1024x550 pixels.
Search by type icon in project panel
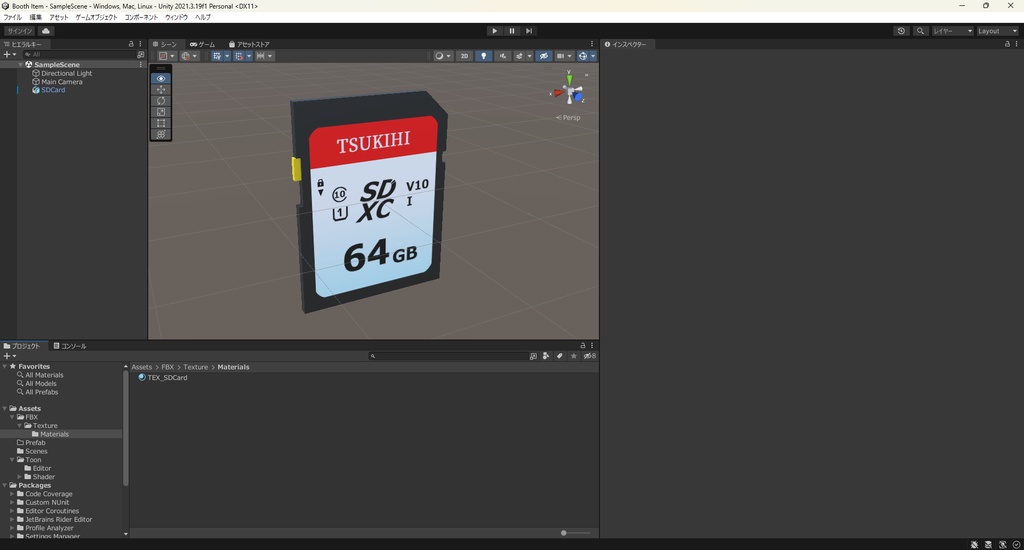[546, 356]
